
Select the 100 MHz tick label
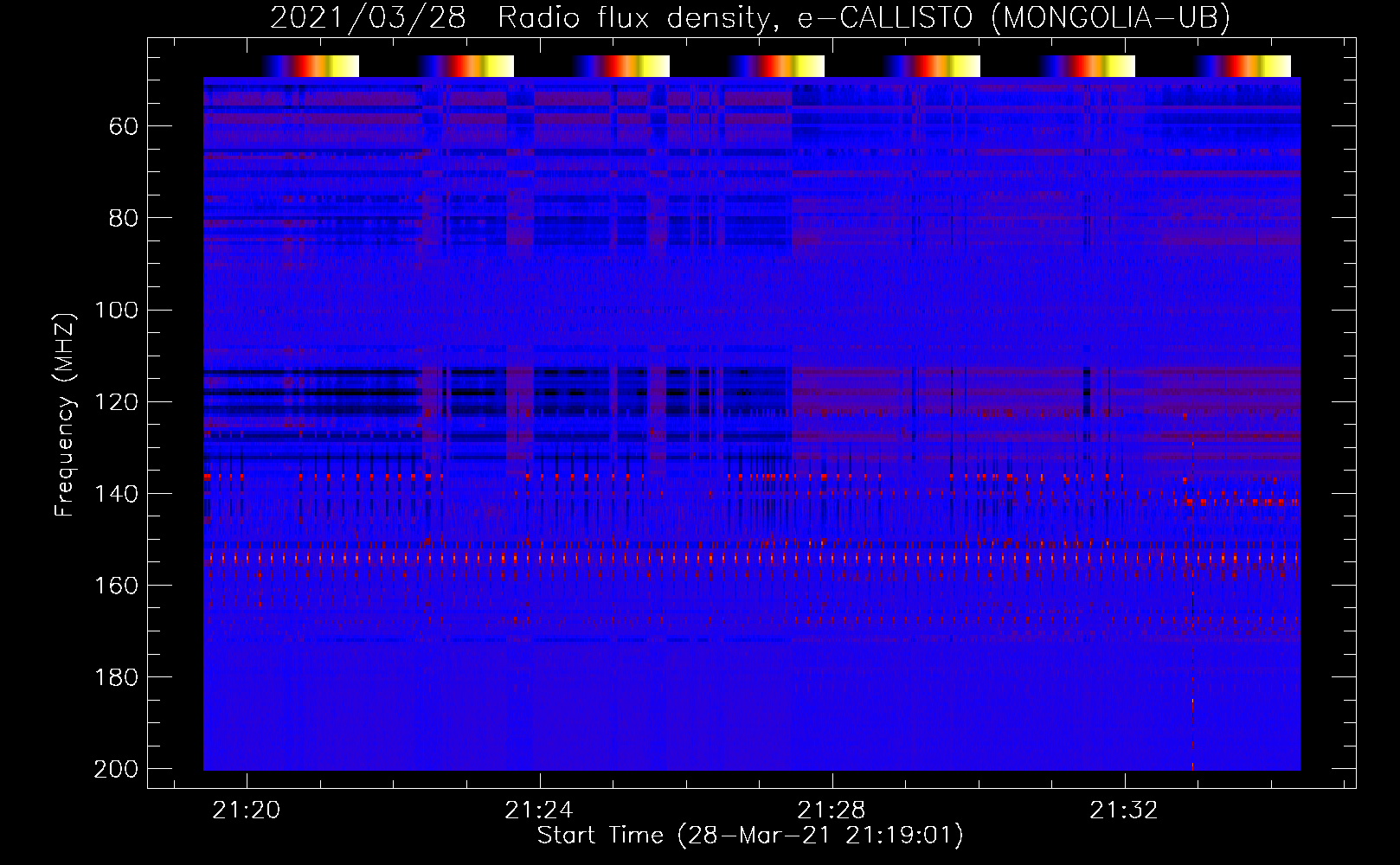(116, 310)
